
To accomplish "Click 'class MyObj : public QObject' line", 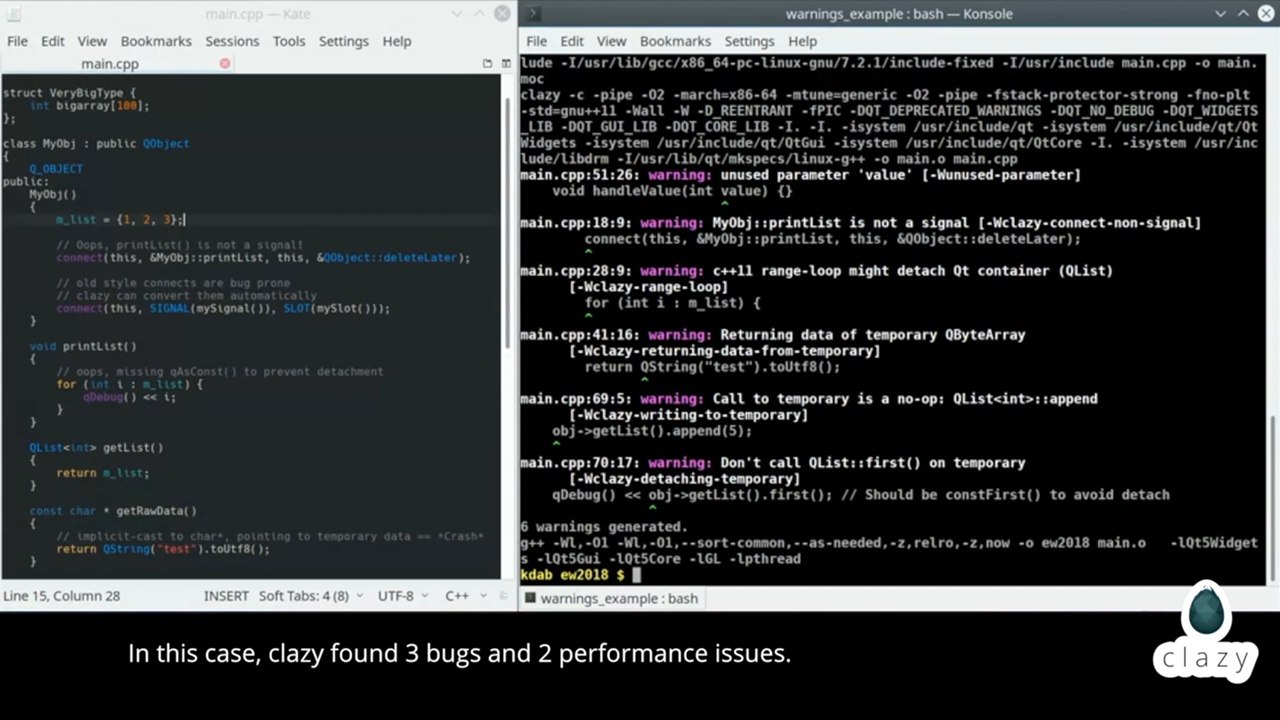I will (96, 143).
